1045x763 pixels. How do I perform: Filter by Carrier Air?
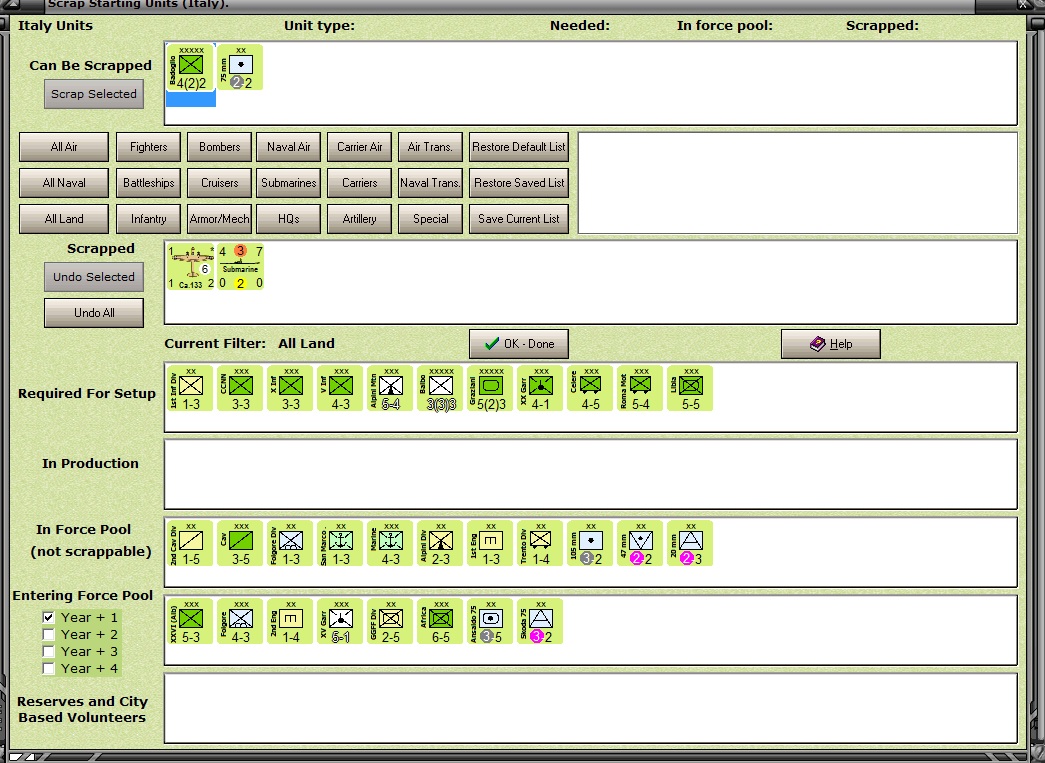point(359,147)
